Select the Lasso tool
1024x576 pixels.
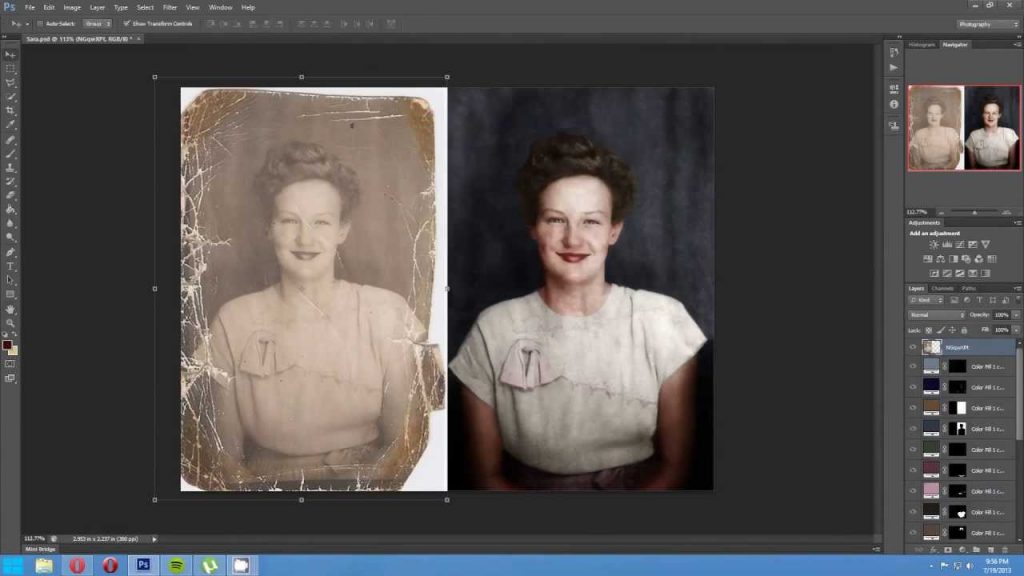click(10, 83)
